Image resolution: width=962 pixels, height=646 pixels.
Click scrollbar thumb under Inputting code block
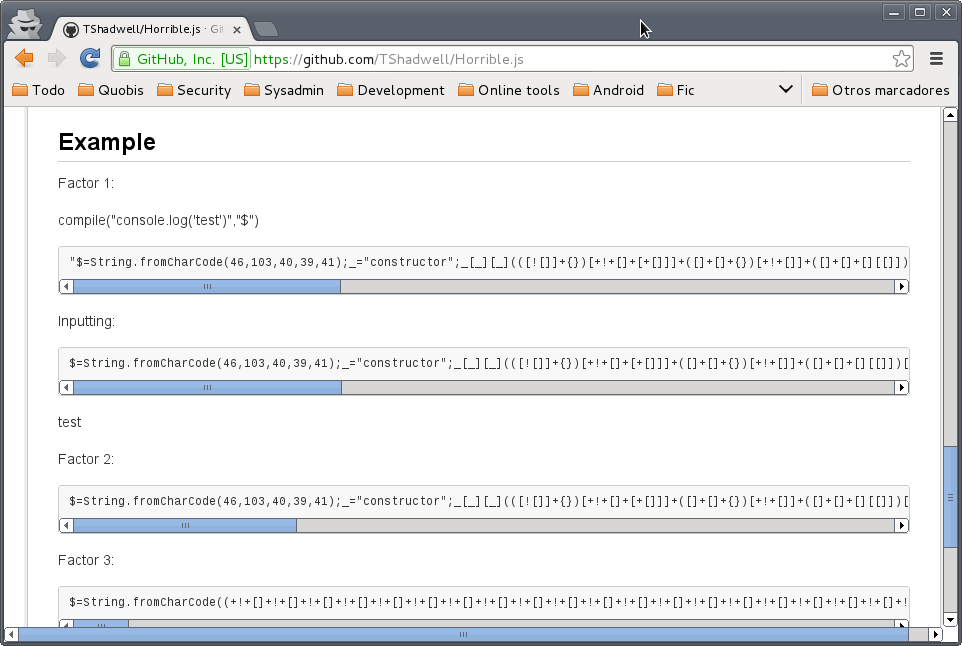pyautogui.click(x=207, y=388)
